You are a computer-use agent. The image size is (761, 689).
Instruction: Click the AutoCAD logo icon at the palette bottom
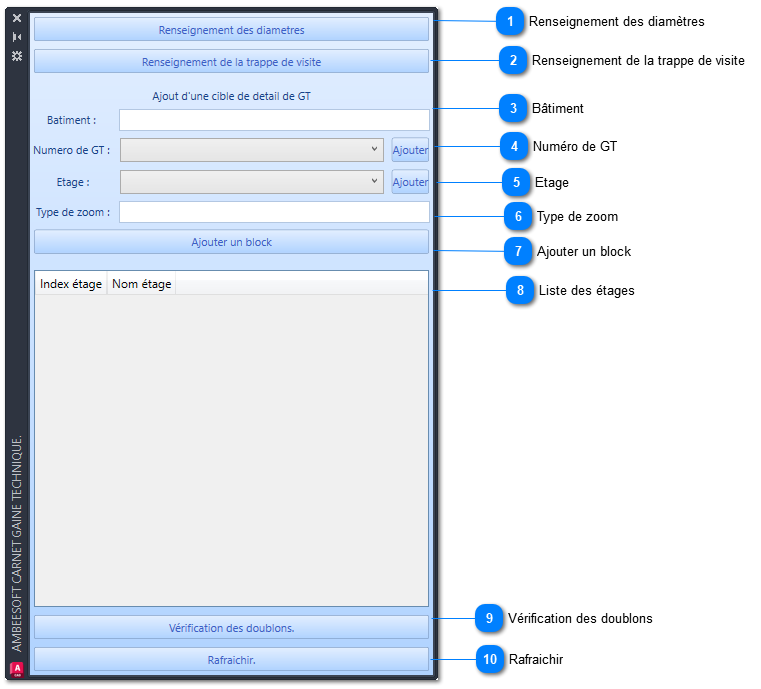17,669
